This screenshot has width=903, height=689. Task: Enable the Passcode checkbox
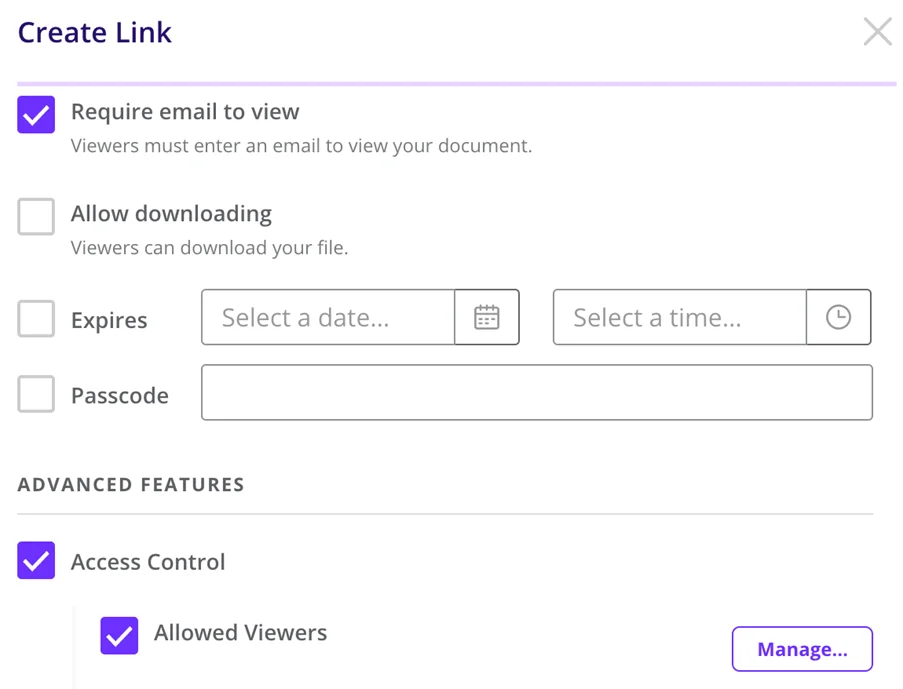[36, 394]
